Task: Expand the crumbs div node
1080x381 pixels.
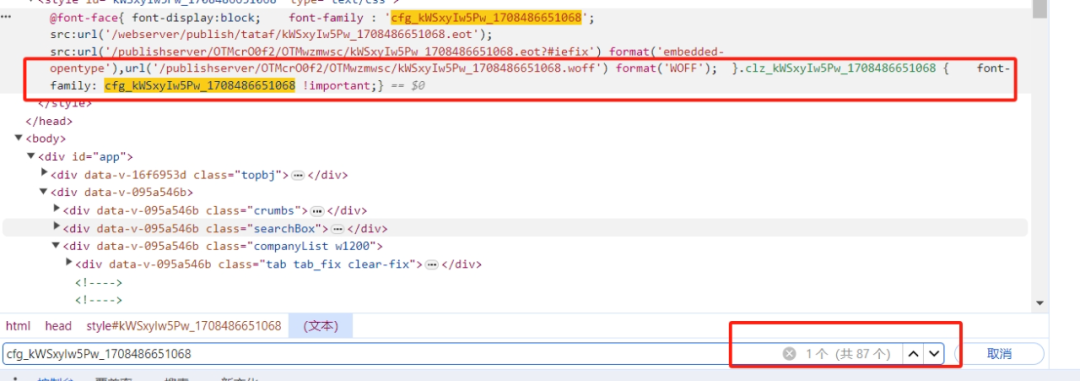Action: 57,209
